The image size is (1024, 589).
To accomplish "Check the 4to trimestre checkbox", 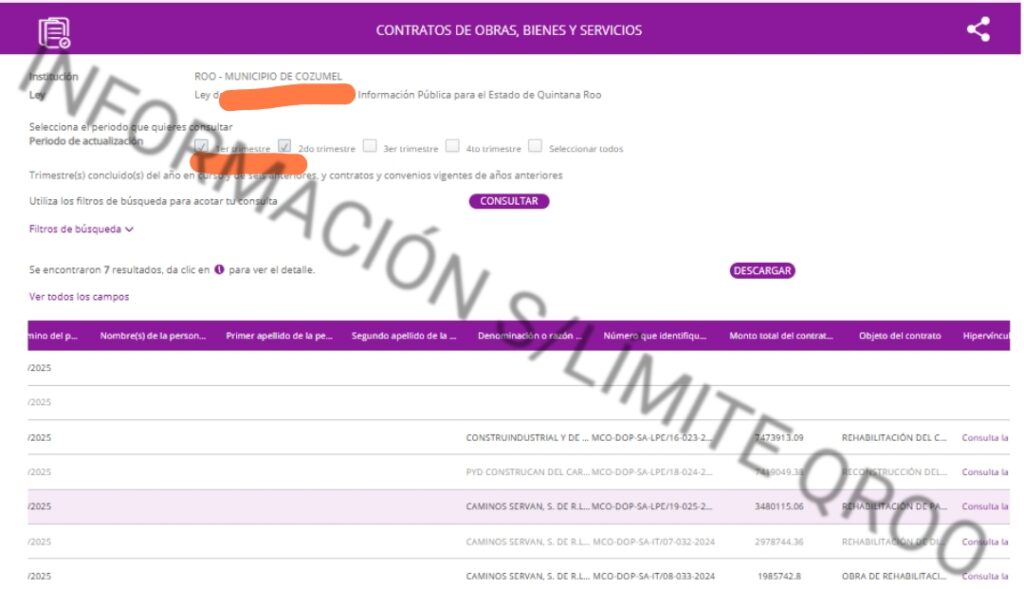I will (453, 146).
